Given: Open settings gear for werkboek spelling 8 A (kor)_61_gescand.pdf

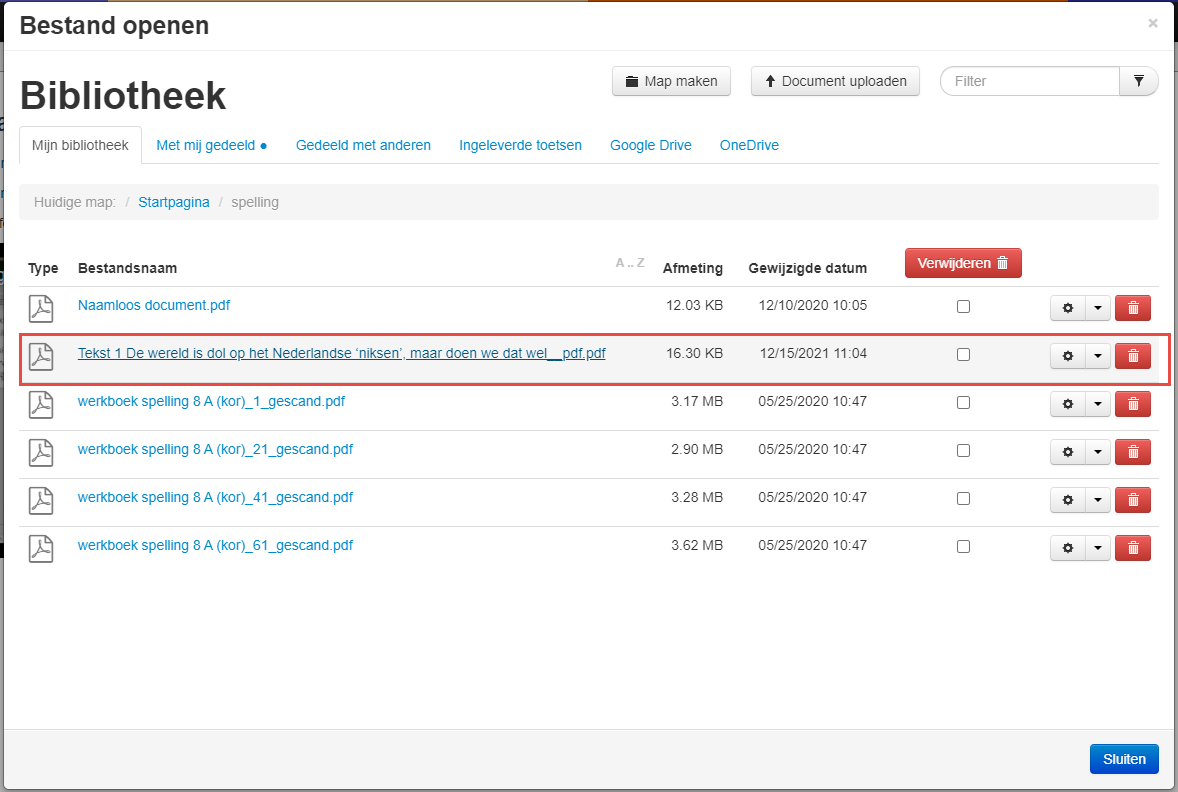Looking at the screenshot, I should [x=1068, y=549].
